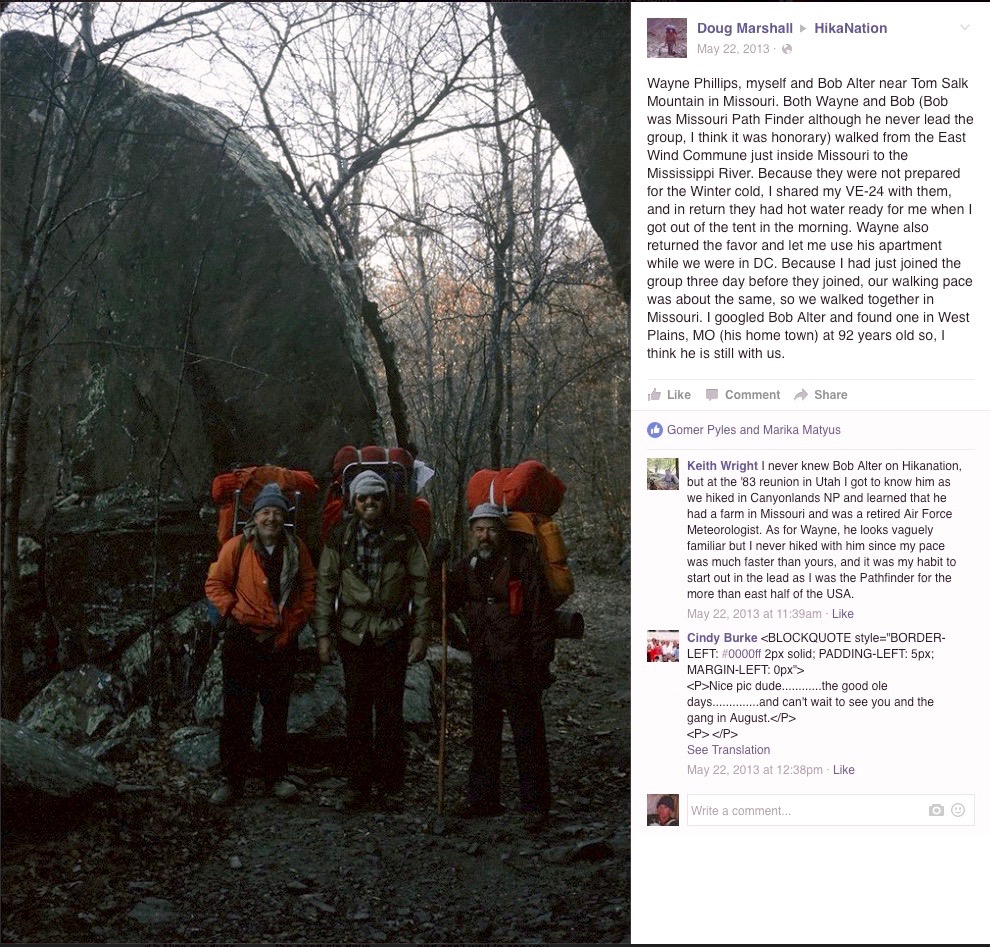
Task: Open post options dropdown chevron at top right
Action: coord(964,27)
